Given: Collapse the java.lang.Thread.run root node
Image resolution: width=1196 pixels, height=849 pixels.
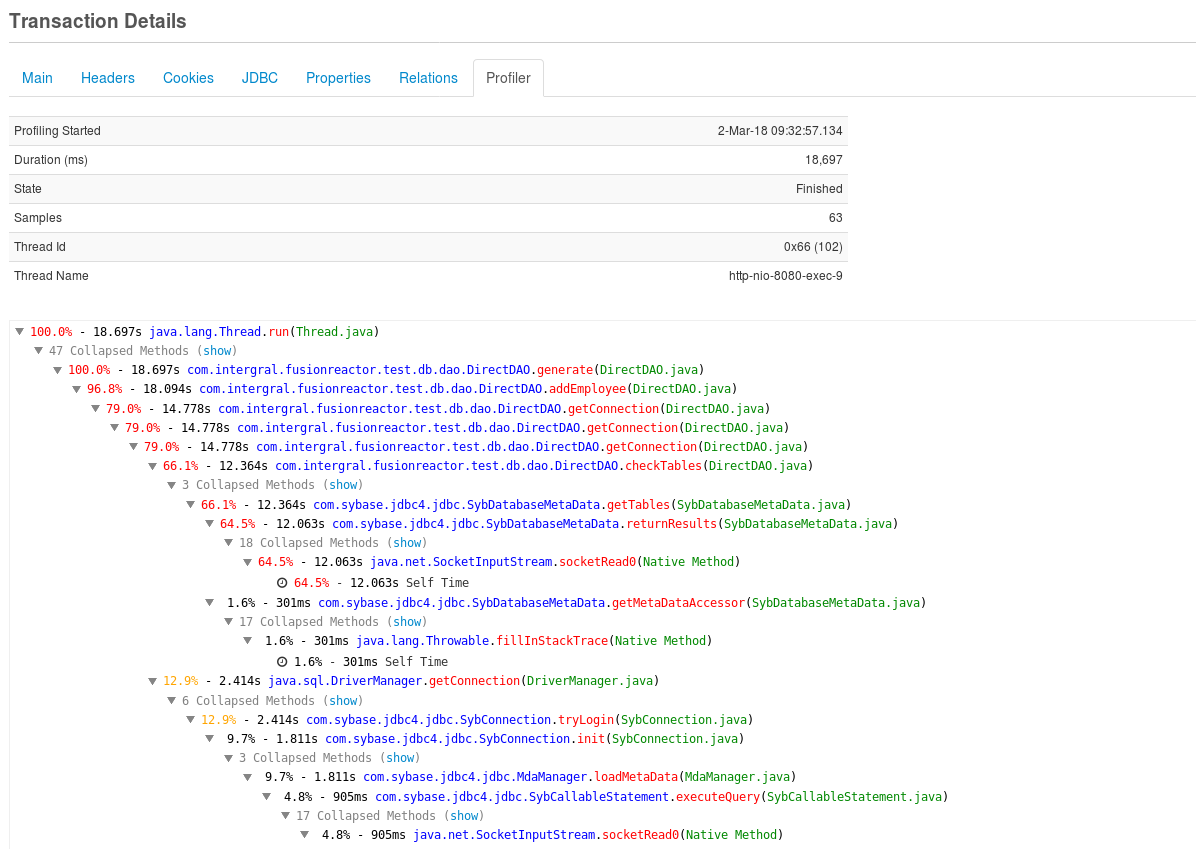Looking at the screenshot, I should pos(19,331).
